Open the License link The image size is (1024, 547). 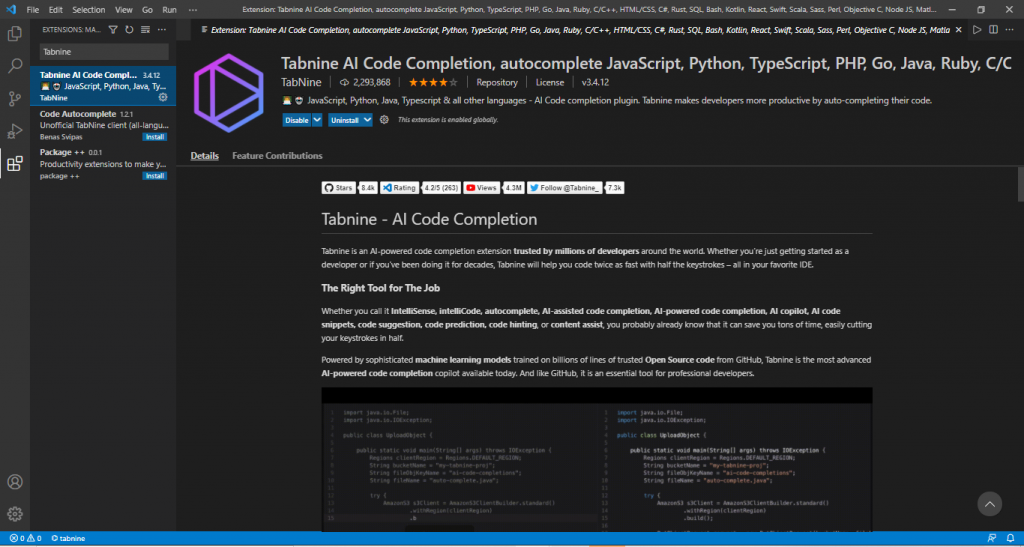[x=550, y=82]
